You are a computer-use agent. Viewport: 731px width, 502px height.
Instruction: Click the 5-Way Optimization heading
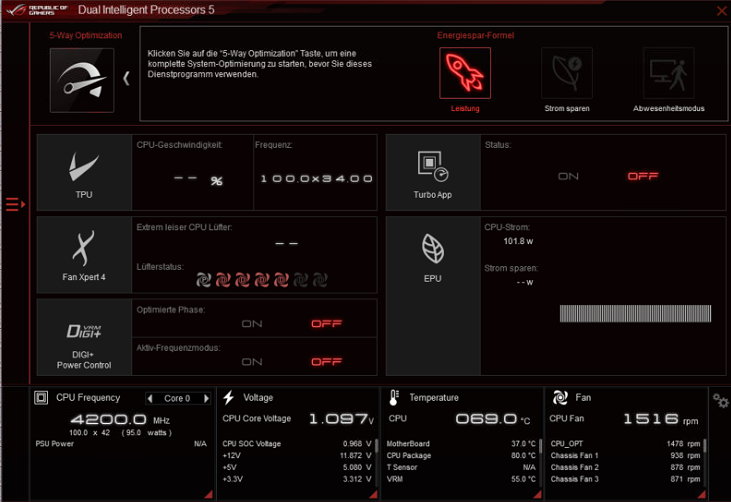(x=86, y=35)
